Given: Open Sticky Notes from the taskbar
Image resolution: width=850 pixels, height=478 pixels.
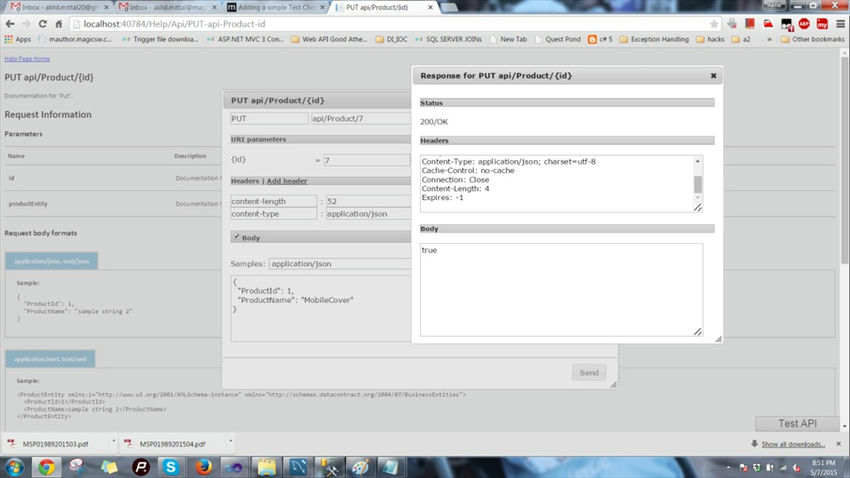Looking at the screenshot, I should click(109, 467).
